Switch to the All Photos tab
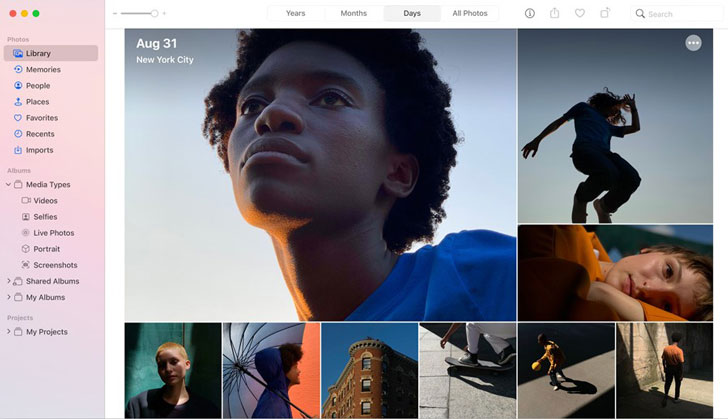Viewport: 728px width, 419px height. point(470,13)
